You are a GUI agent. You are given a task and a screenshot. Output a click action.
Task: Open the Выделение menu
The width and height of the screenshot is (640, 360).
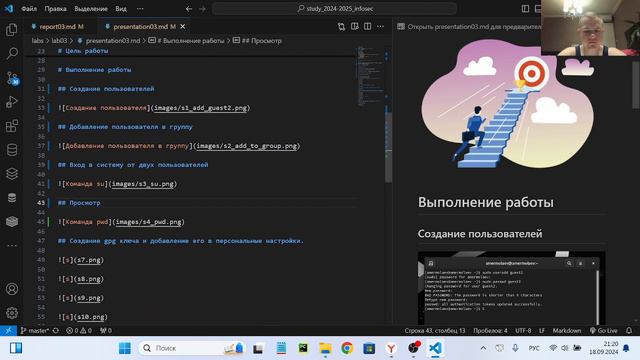coord(91,9)
